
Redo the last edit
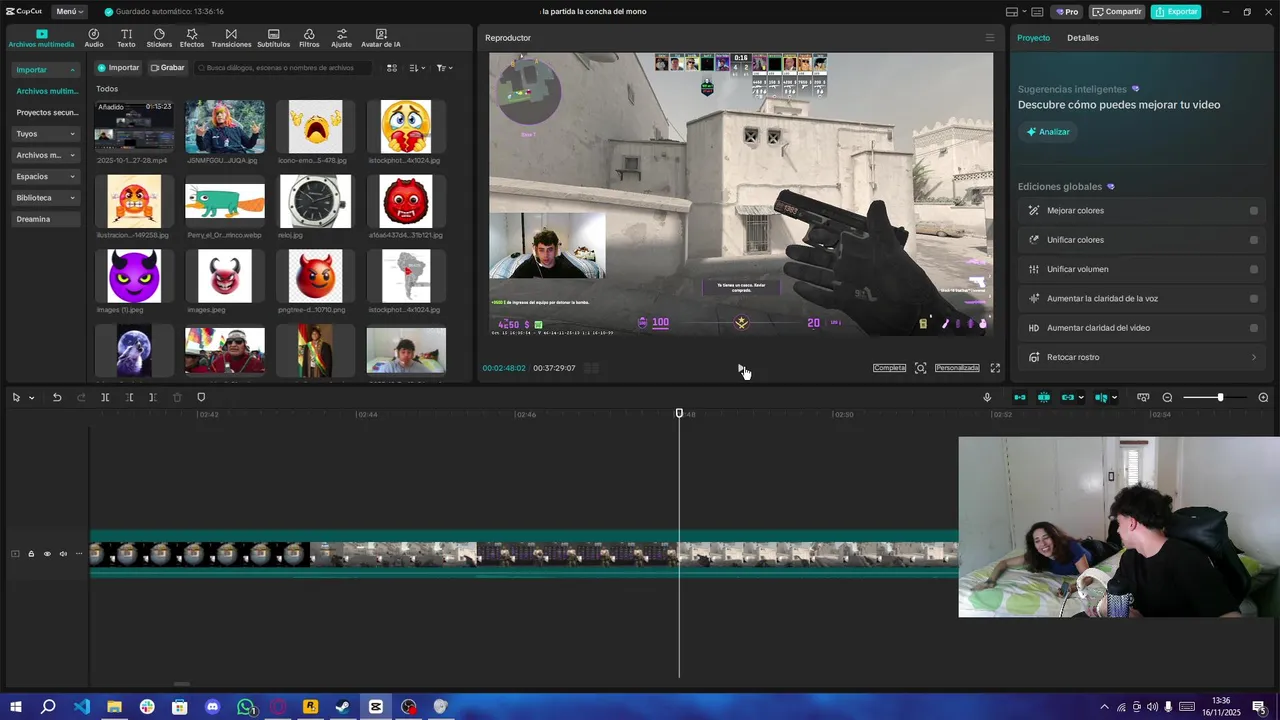(81, 398)
